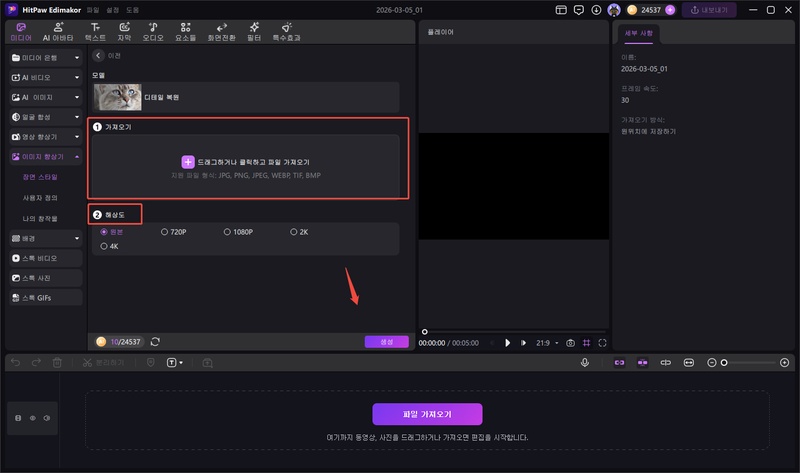Open the 설정 menu in title bar
The image size is (800, 473).
(113, 10)
